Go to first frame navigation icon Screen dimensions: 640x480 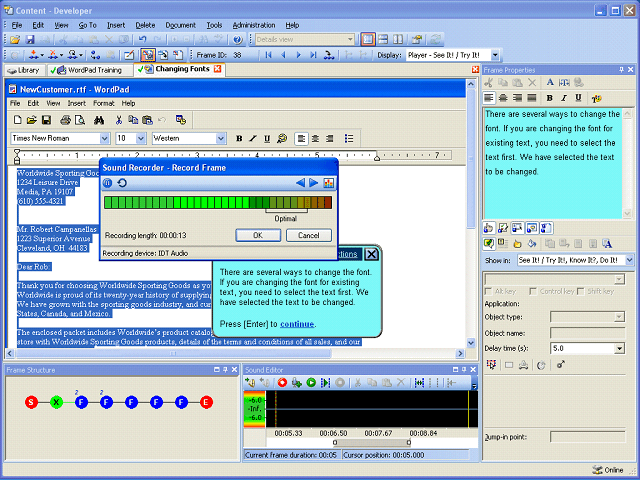[268, 55]
